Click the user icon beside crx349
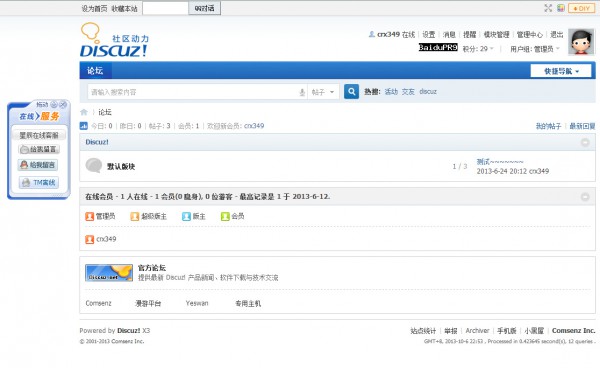The height and width of the screenshot is (368, 600). click(371, 34)
